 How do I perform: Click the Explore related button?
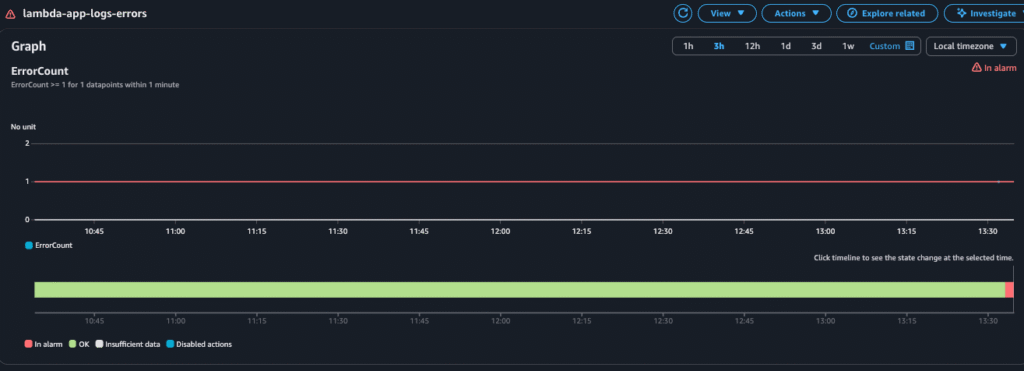pos(887,13)
